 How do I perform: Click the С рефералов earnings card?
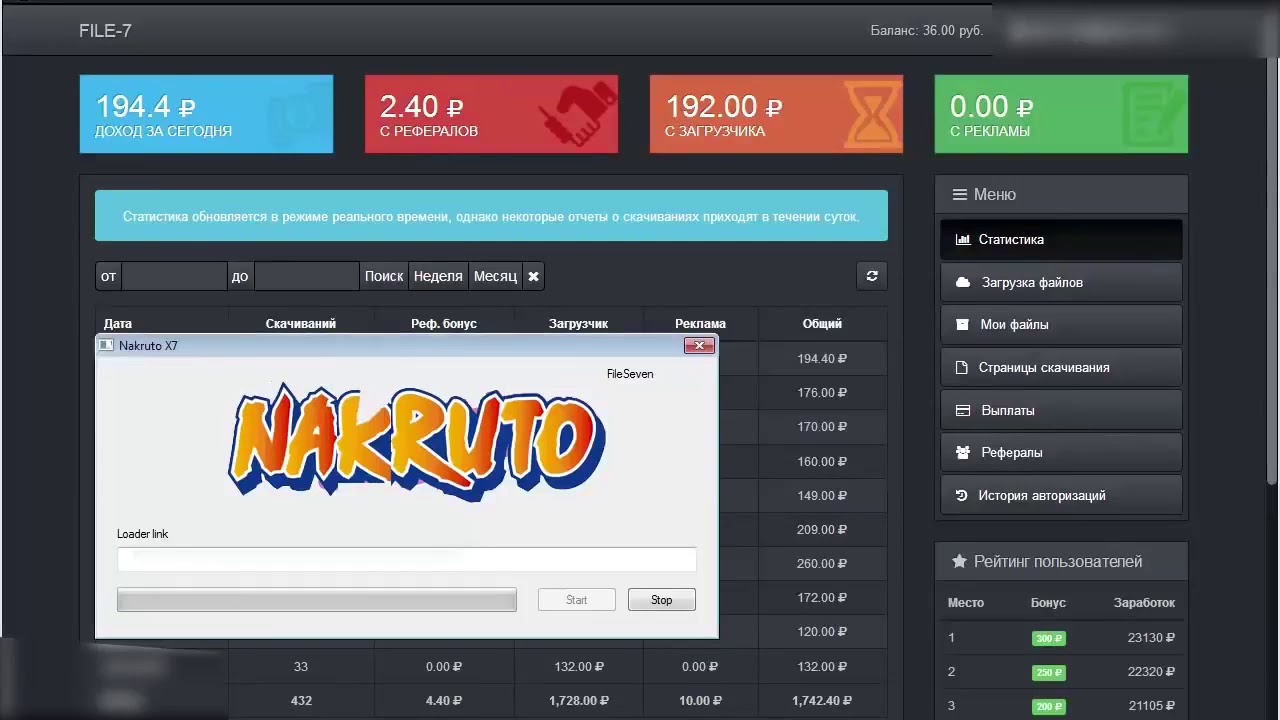point(491,114)
